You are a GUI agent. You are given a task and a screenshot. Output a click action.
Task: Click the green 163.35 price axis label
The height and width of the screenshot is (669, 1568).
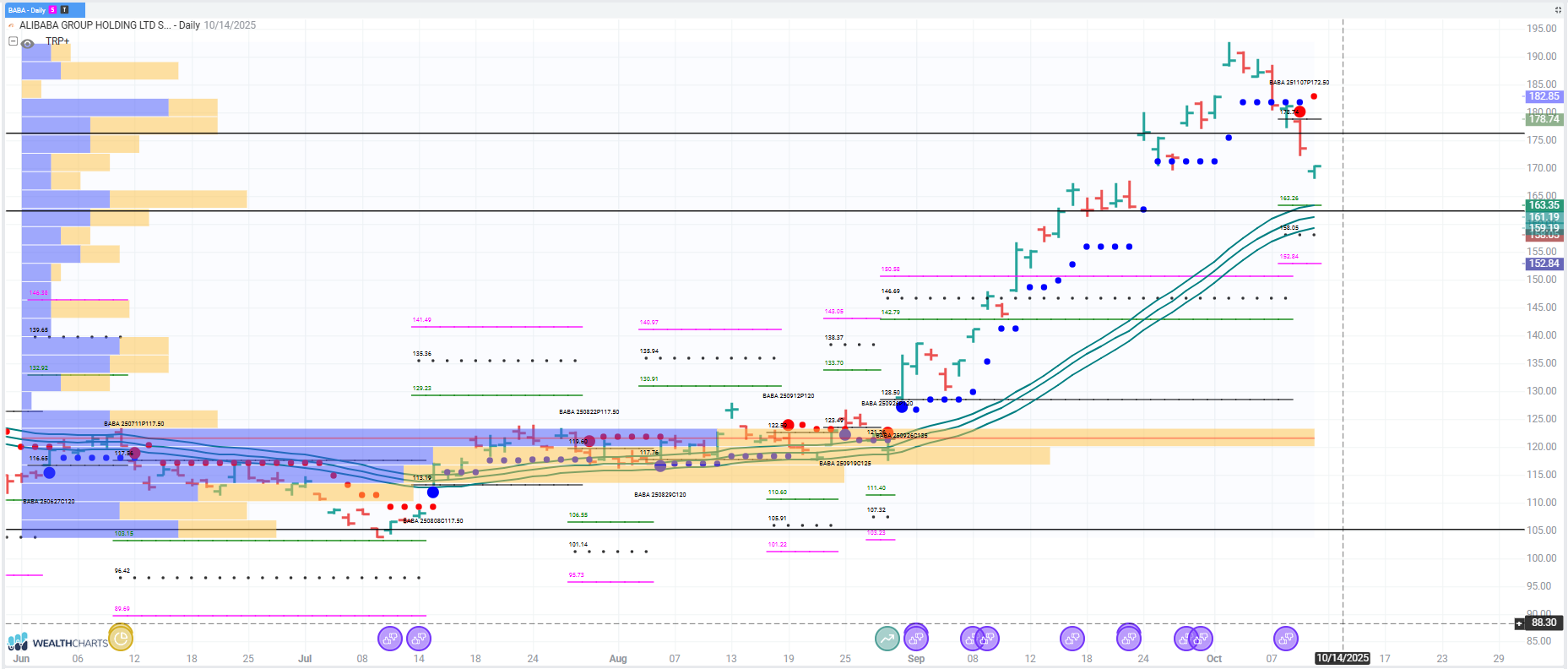(x=1544, y=205)
